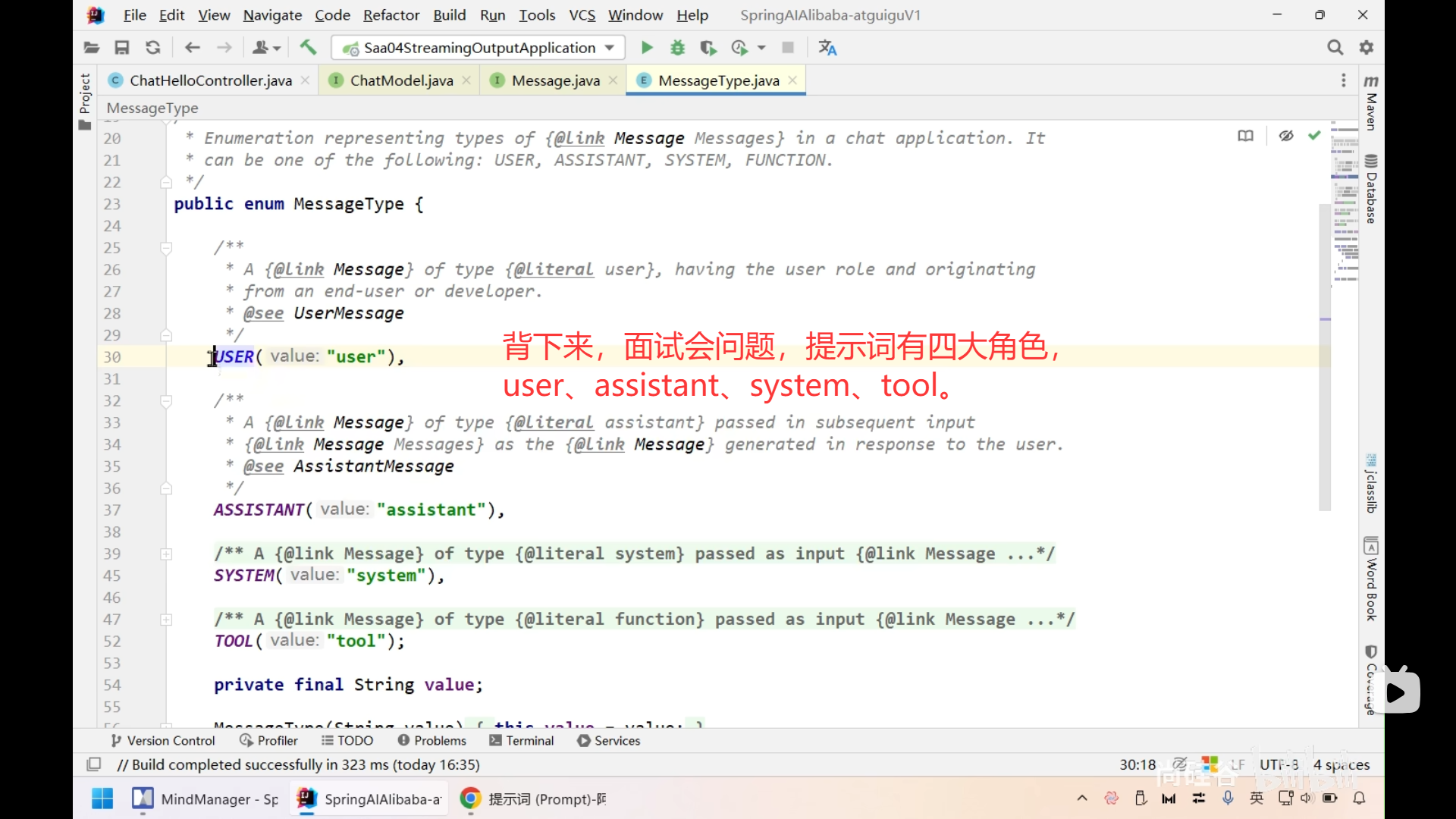
Task: Open the Saa04StreamingOutputApplication run configuration dropdown
Action: pos(478,48)
